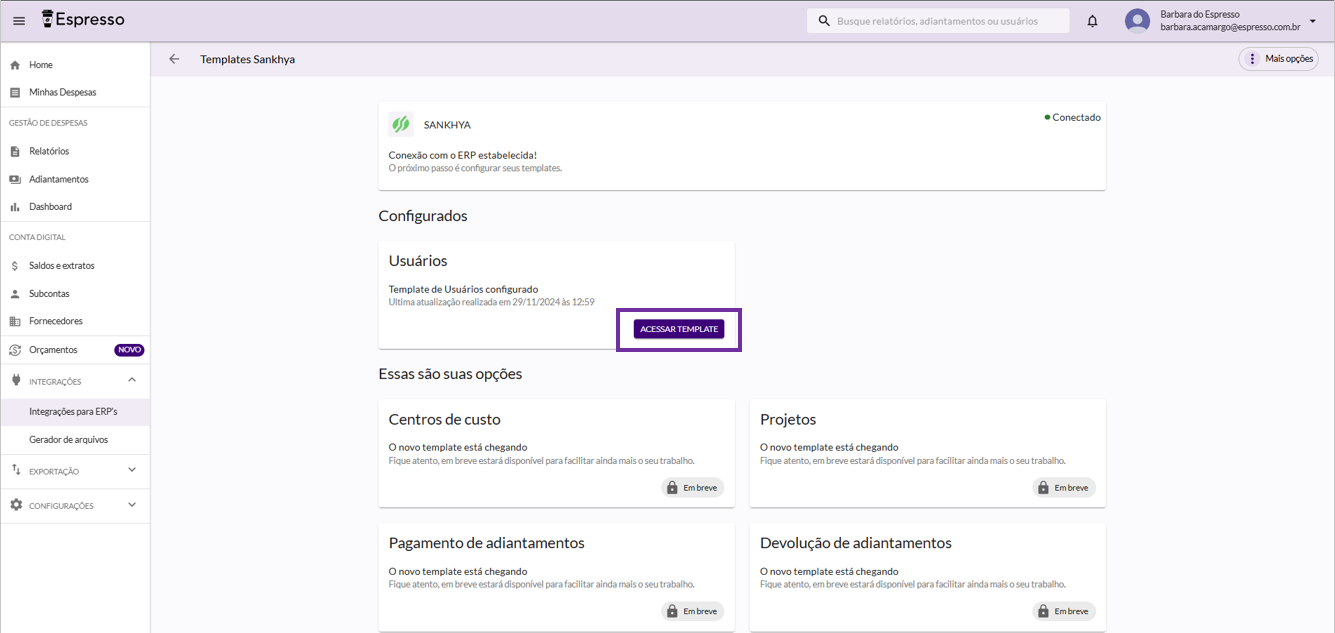Select Integrações para ERP's
This screenshot has height=633, width=1335.
[x=75, y=411]
